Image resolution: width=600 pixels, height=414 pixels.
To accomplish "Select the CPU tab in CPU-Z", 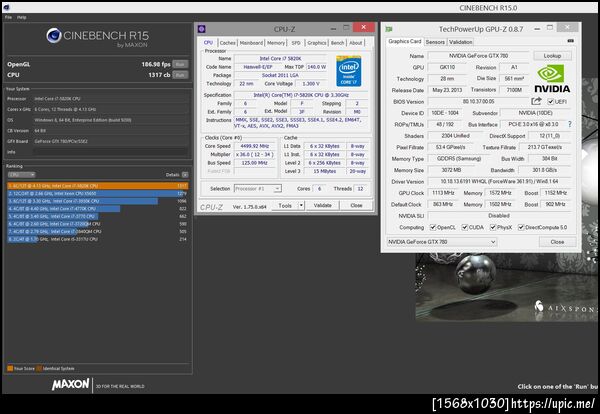I will pyautogui.click(x=208, y=42).
